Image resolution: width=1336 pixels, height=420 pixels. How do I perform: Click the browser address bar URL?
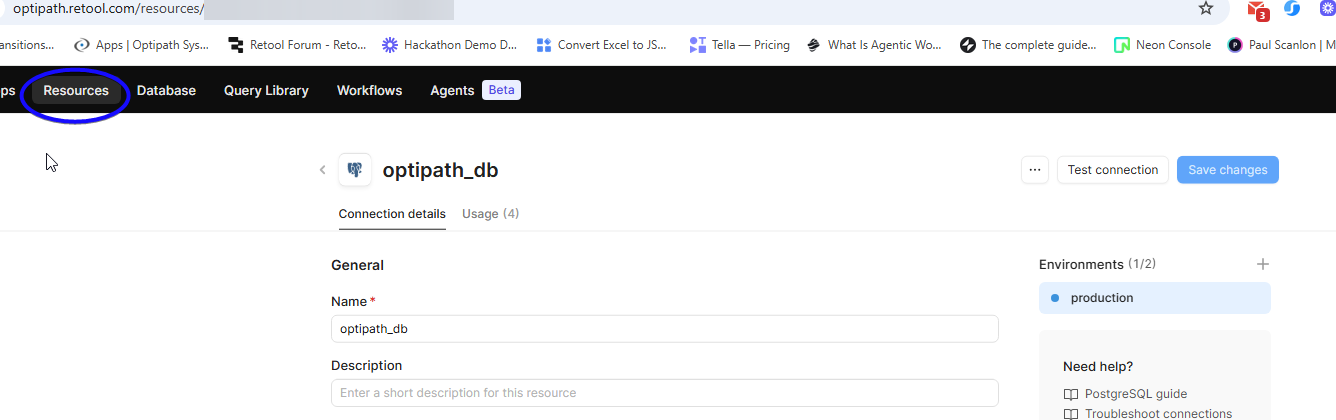click(110, 9)
